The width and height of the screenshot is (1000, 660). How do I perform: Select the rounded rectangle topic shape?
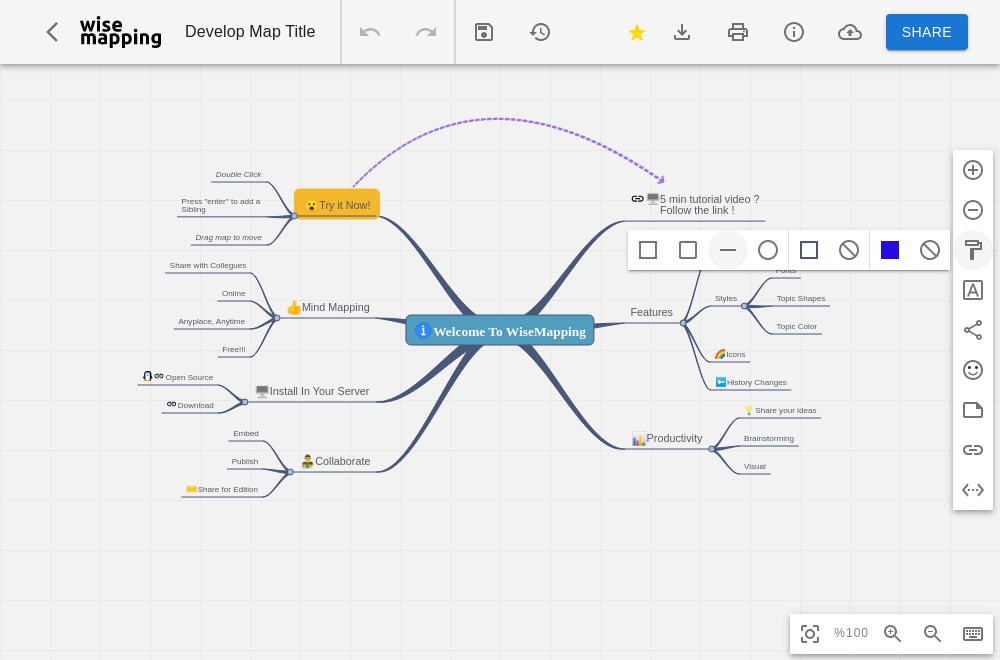coord(688,250)
